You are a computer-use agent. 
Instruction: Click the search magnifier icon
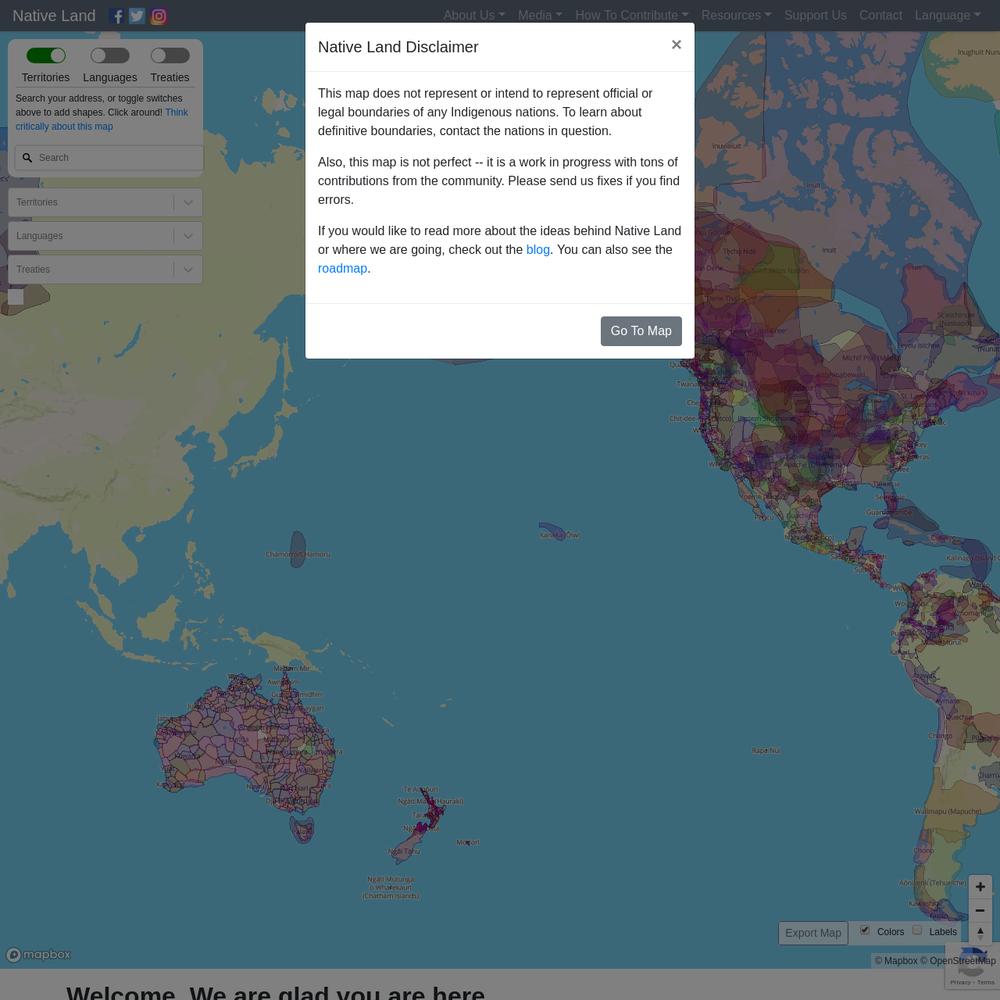click(x=27, y=158)
